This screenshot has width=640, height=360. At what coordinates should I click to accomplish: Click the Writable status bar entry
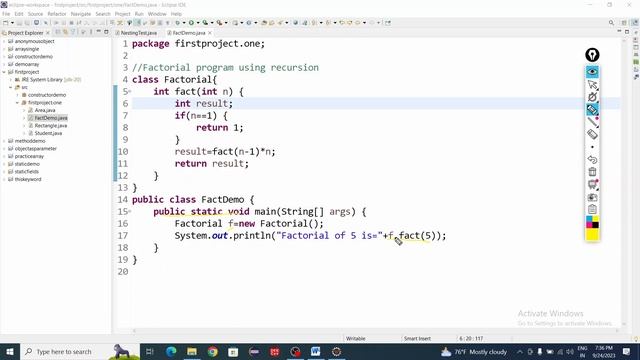coord(356,338)
